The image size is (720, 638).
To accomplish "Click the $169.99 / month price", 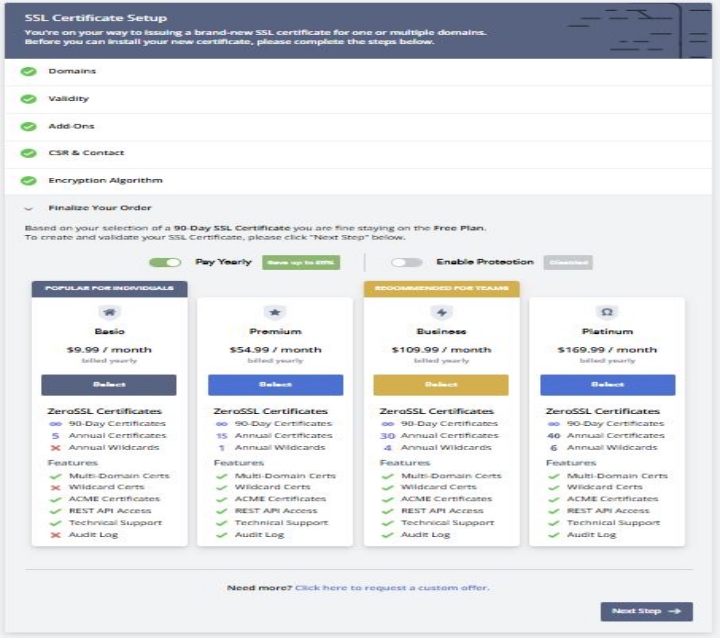I will pyautogui.click(x=607, y=350).
